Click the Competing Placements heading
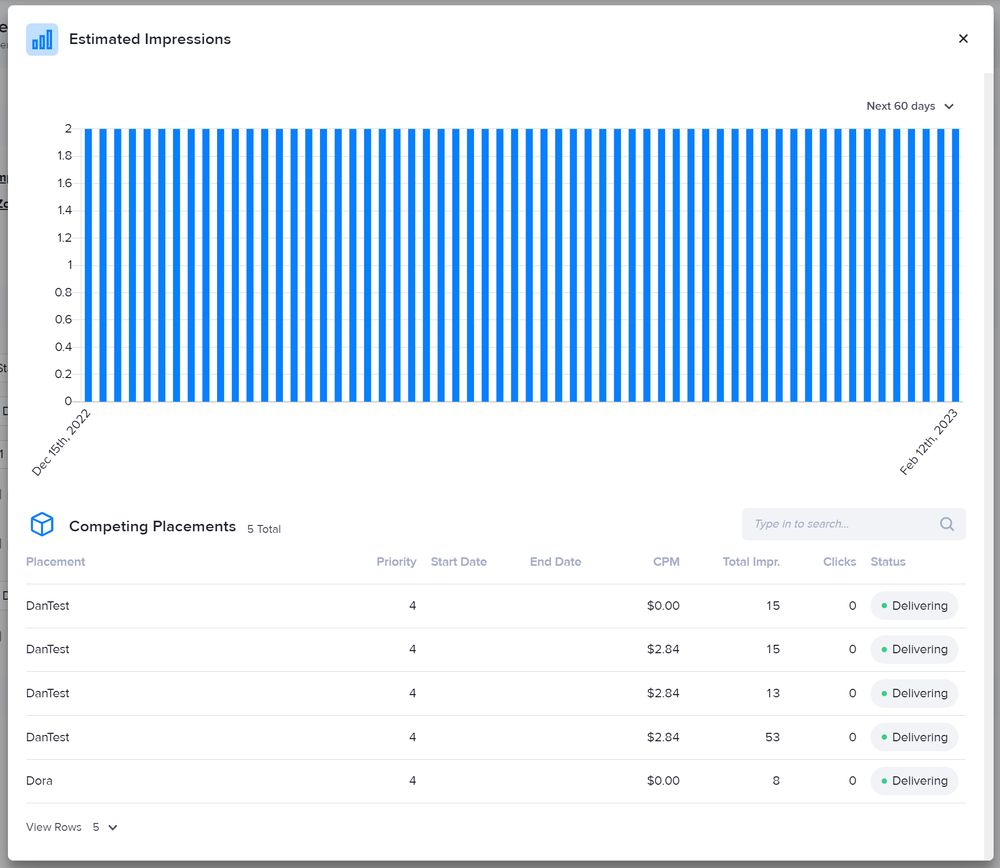The width and height of the screenshot is (1000, 868). [152, 526]
